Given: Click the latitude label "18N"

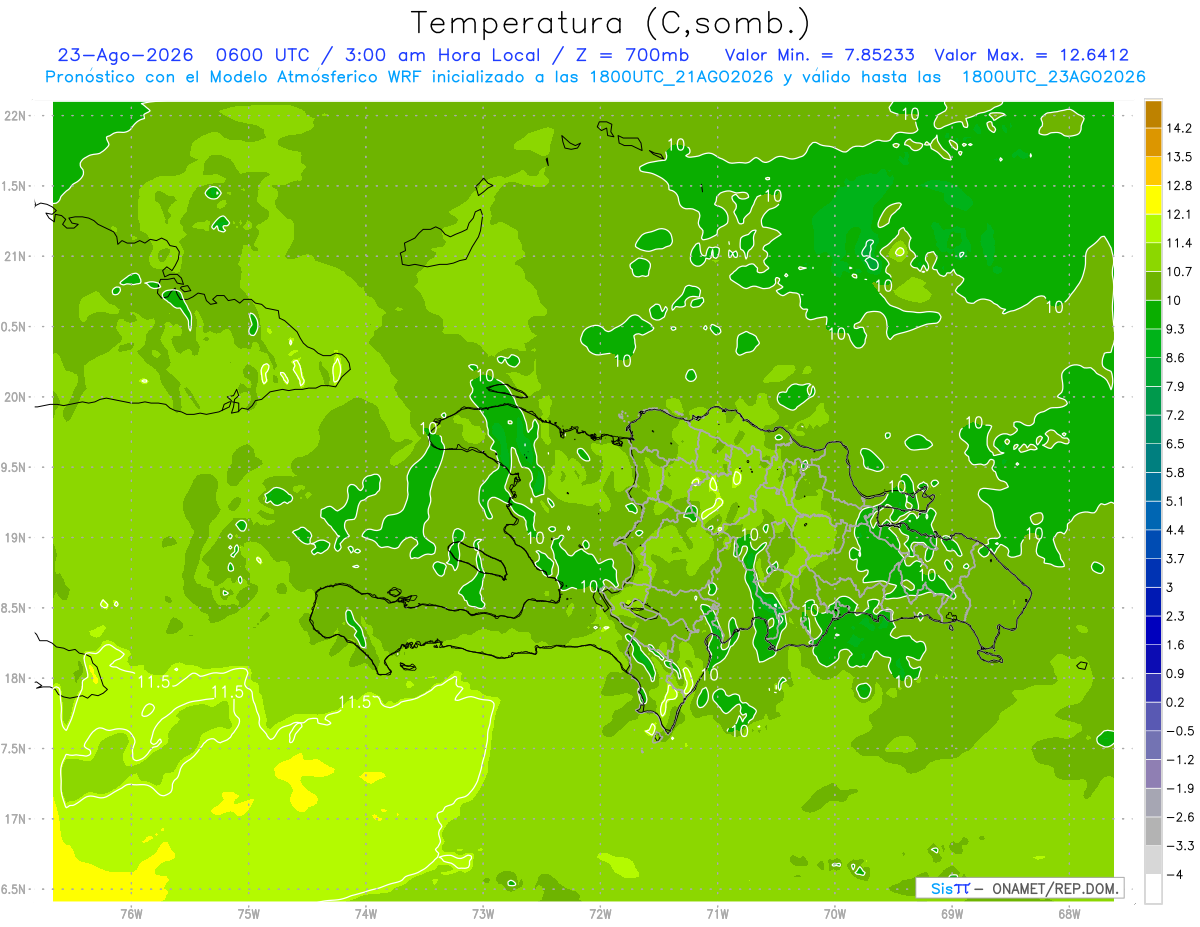Looking at the screenshot, I should coord(16,678).
